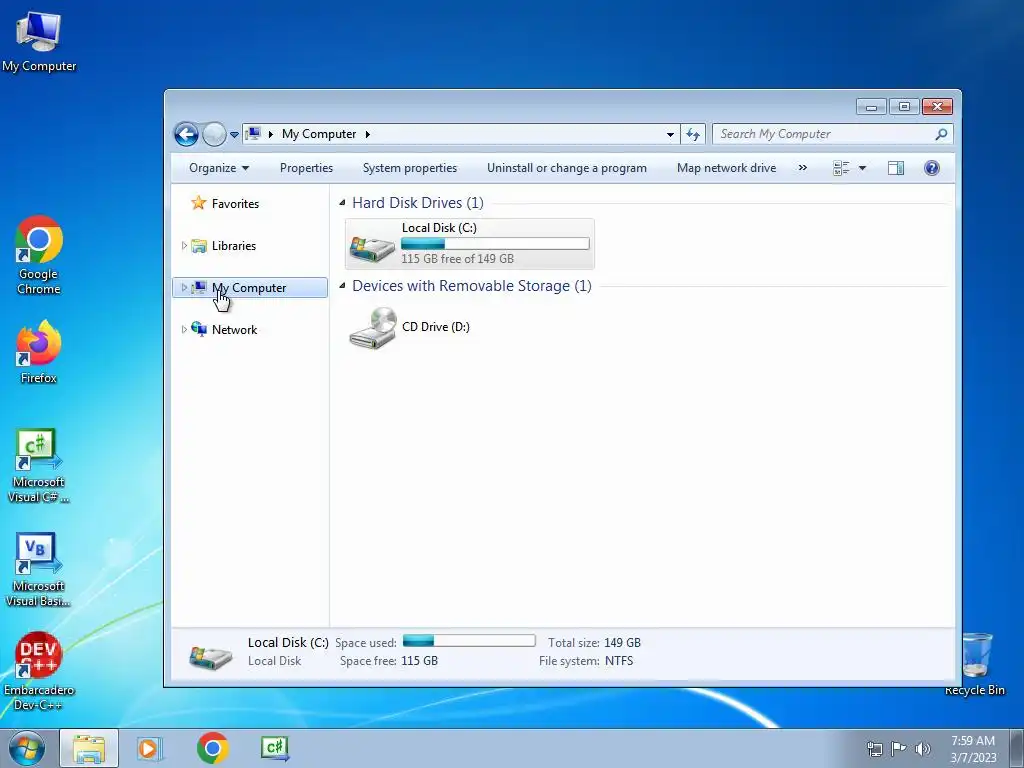The width and height of the screenshot is (1024, 768).
Task: Open the Organize menu
Action: (x=219, y=168)
